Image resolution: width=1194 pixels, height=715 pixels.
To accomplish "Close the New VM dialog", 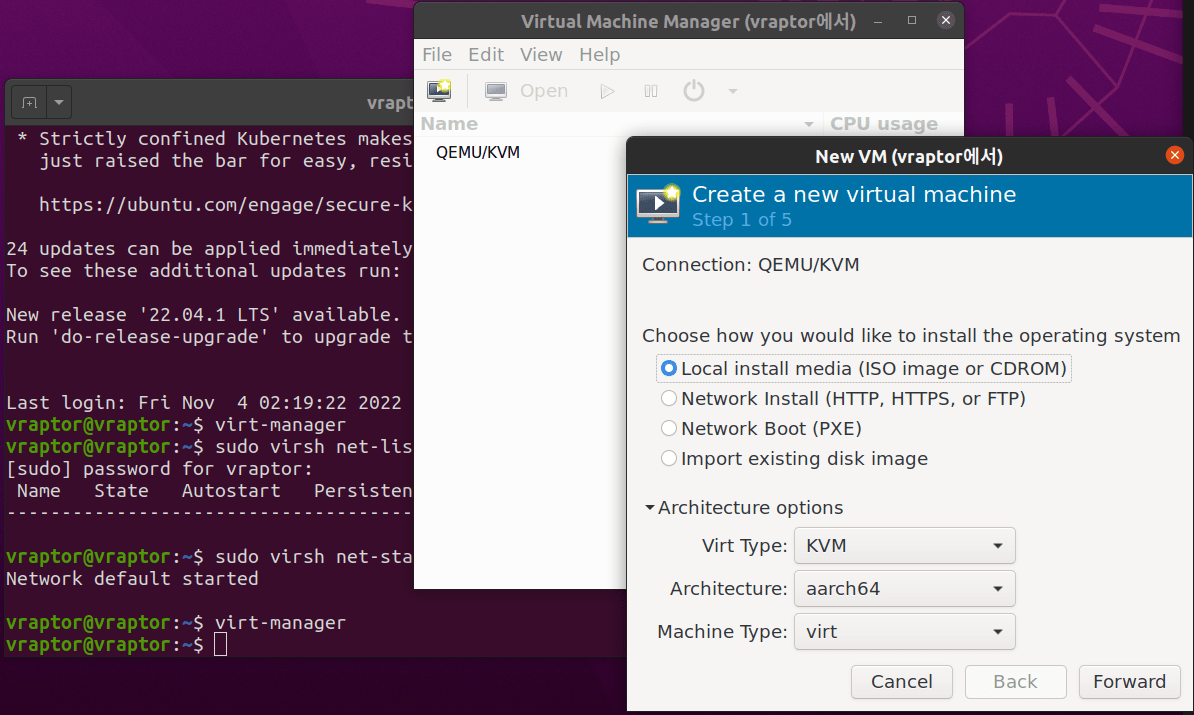I will [x=1175, y=155].
